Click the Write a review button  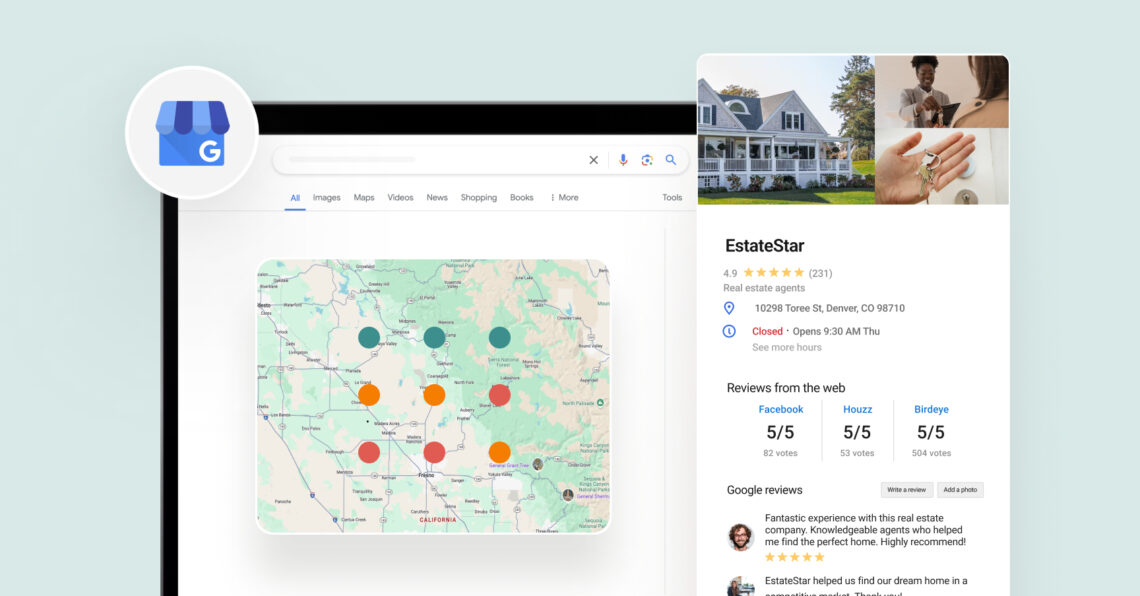[907, 490]
